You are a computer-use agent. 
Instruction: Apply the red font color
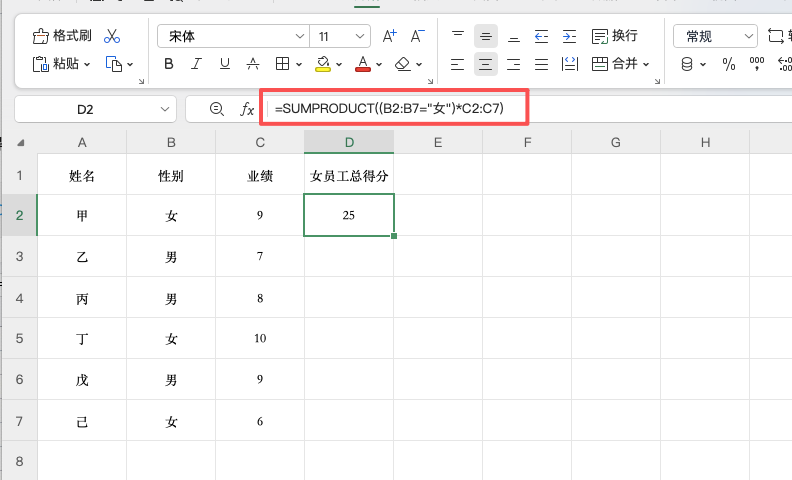[x=363, y=64]
